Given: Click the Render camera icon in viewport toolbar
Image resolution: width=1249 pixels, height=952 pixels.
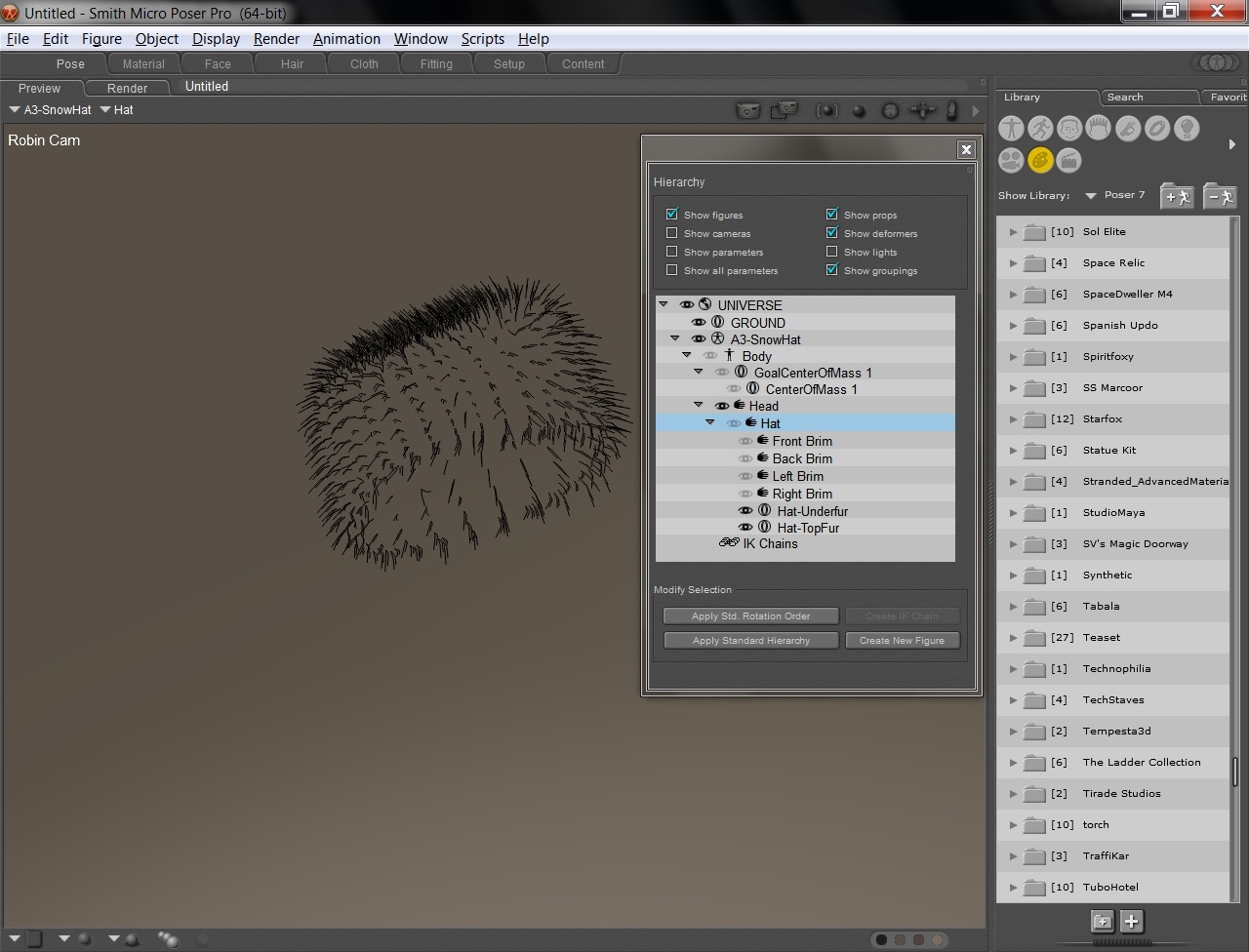Looking at the screenshot, I should (x=747, y=110).
